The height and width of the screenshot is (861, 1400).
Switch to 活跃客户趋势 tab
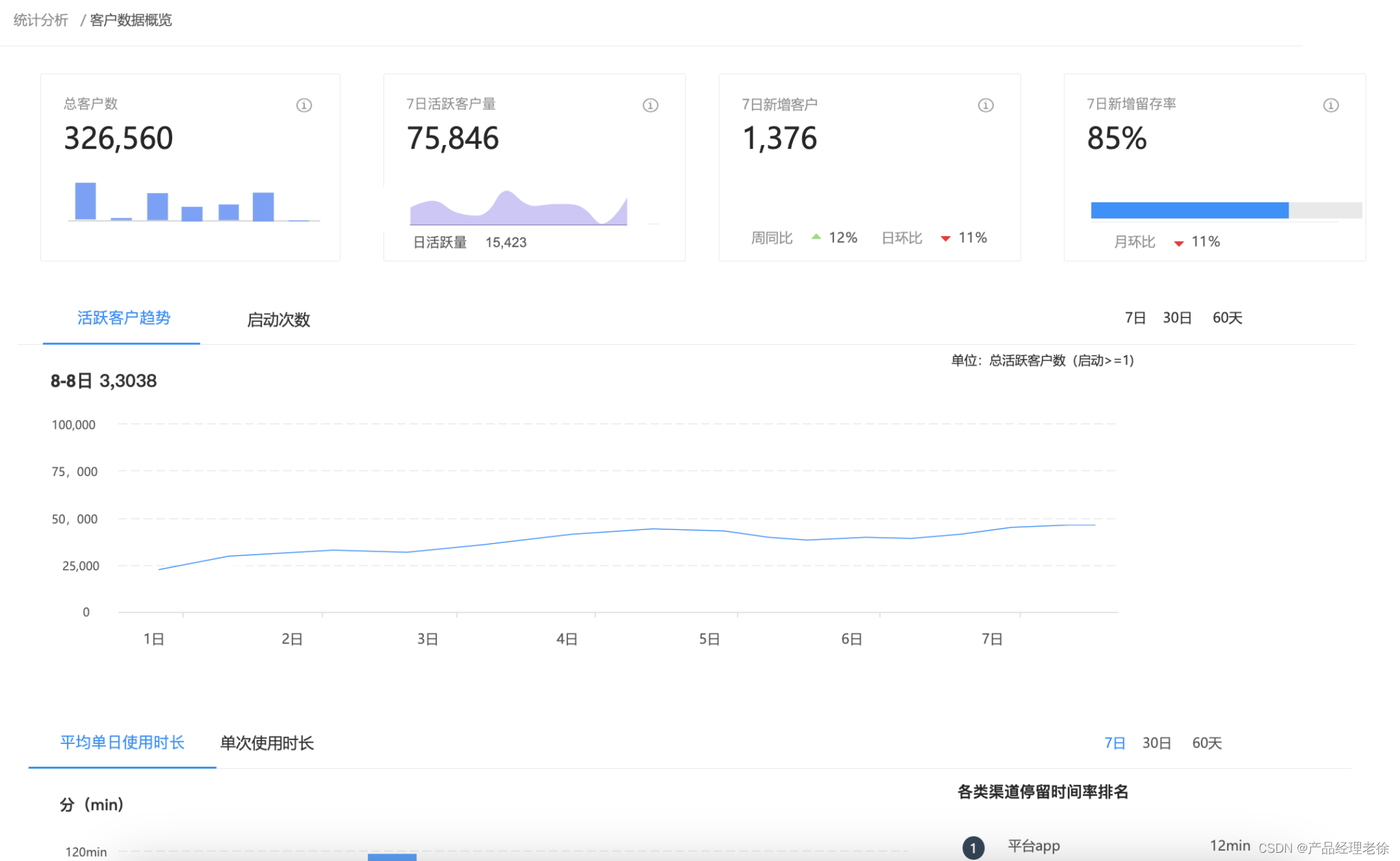[123, 318]
